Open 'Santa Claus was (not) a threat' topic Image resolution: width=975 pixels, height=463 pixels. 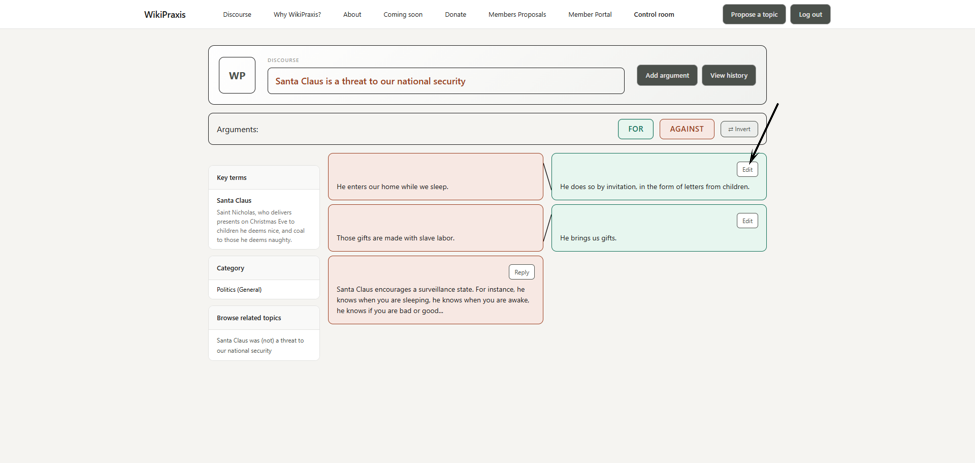click(x=260, y=346)
